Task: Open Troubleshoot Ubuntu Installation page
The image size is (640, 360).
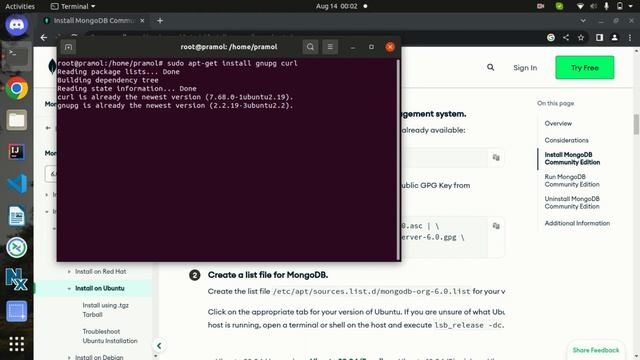Action: (x=110, y=336)
